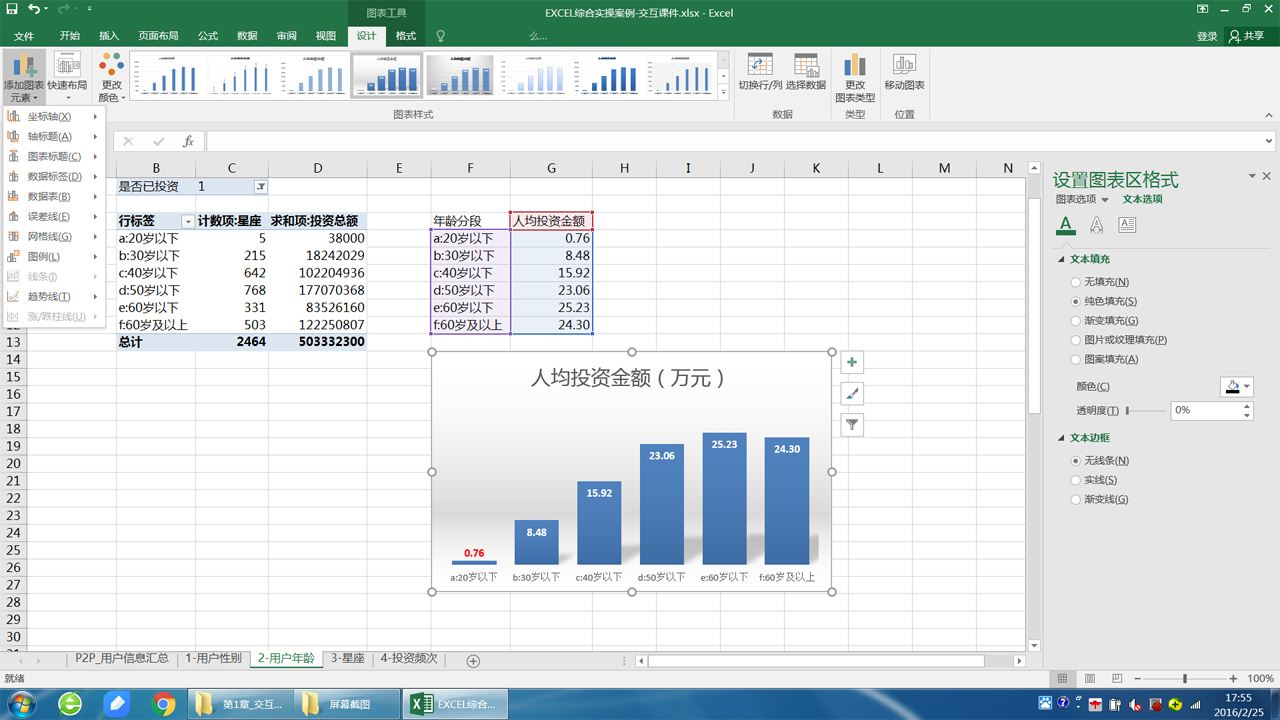Select the 无填充(N) radio button
The width and height of the screenshot is (1280, 720).
pyautogui.click(x=1076, y=282)
